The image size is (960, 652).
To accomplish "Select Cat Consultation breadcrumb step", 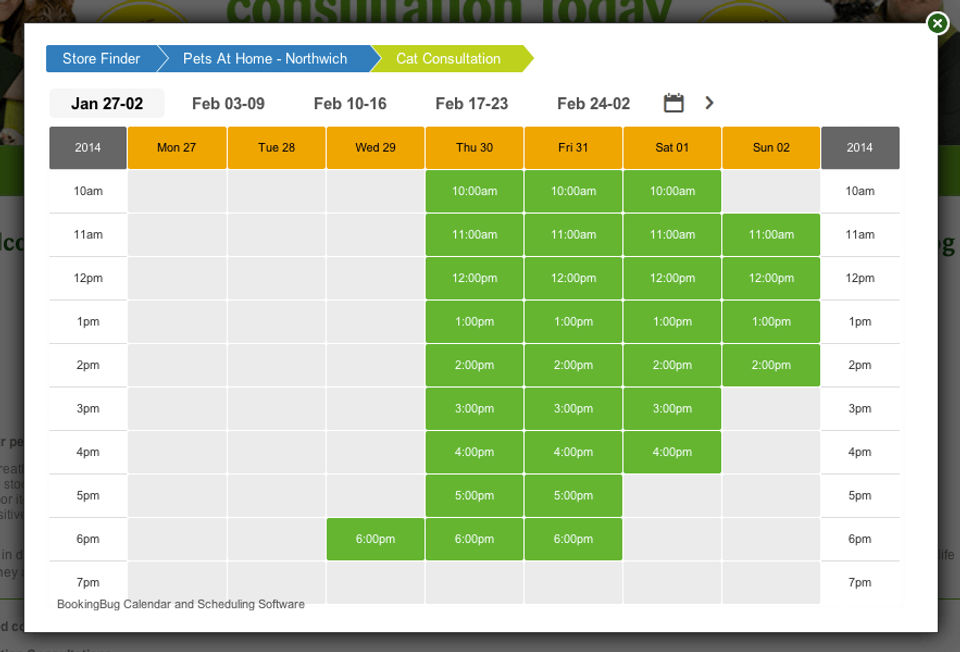I will [448, 59].
